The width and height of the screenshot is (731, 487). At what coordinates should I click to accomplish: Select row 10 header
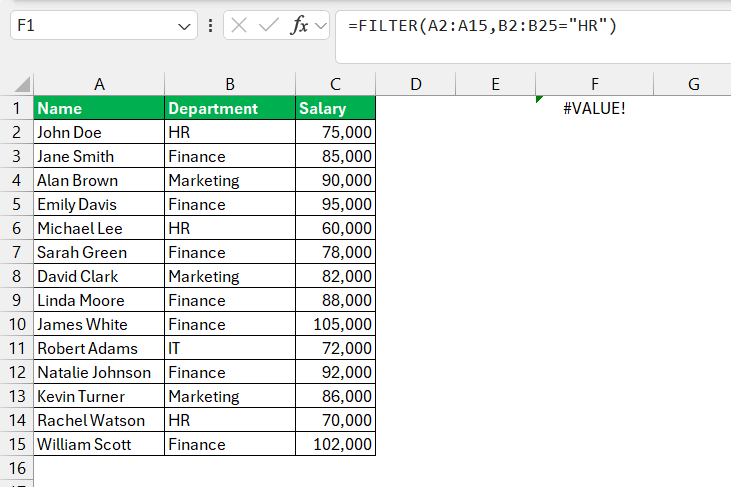pyautogui.click(x=16, y=324)
